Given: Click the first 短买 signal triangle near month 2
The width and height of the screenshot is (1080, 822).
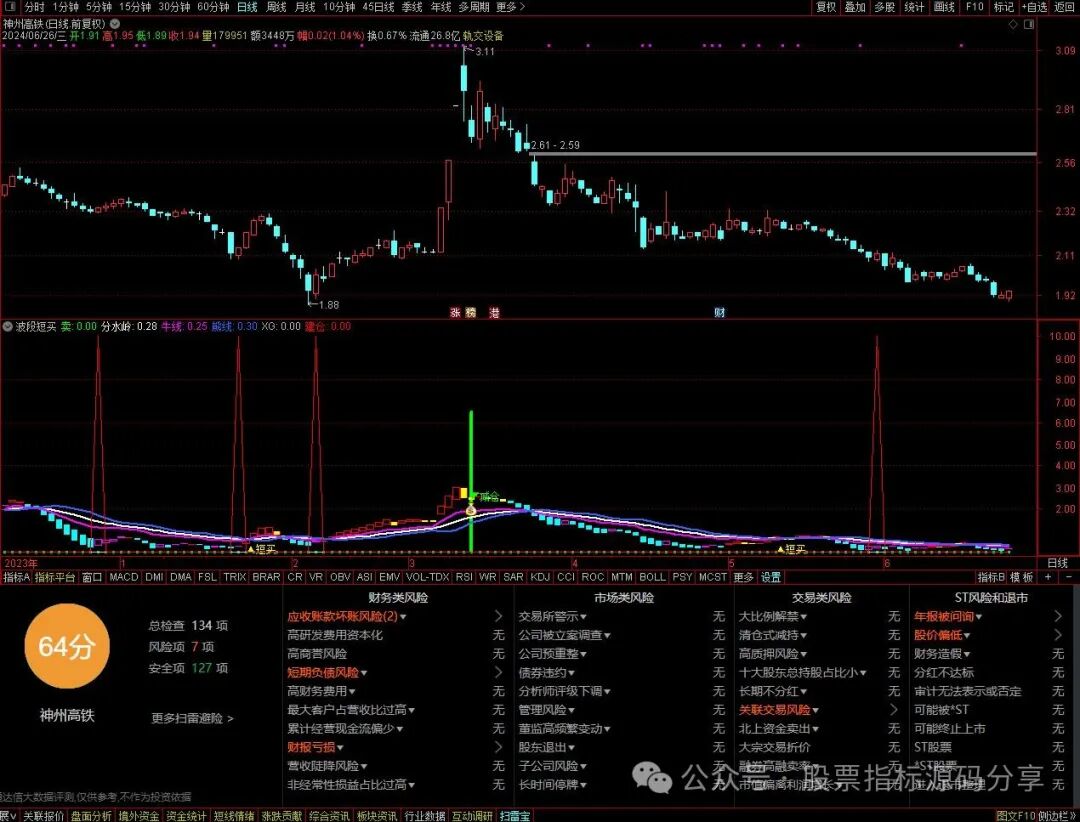Looking at the screenshot, I should pyautogui.click(x=251, y=549).
